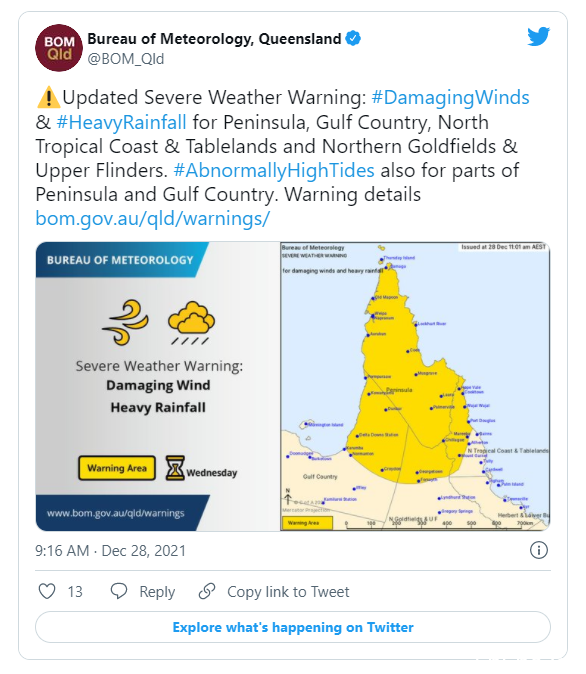Open the #AbnormallyHighTides hashtag
Image resolution: width=586 pixels, height=674 pixels.
tap(274, 170)
